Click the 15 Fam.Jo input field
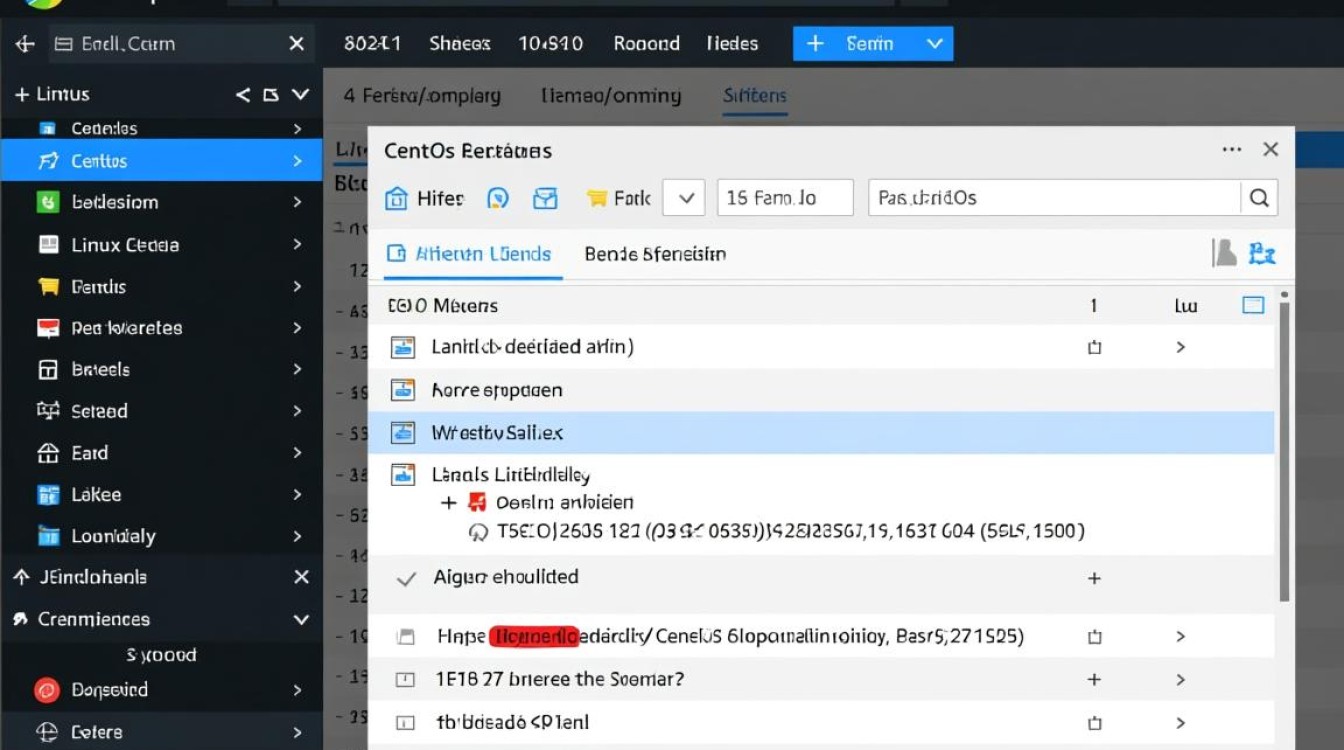The image size is (1344, 750). (785, 198)
